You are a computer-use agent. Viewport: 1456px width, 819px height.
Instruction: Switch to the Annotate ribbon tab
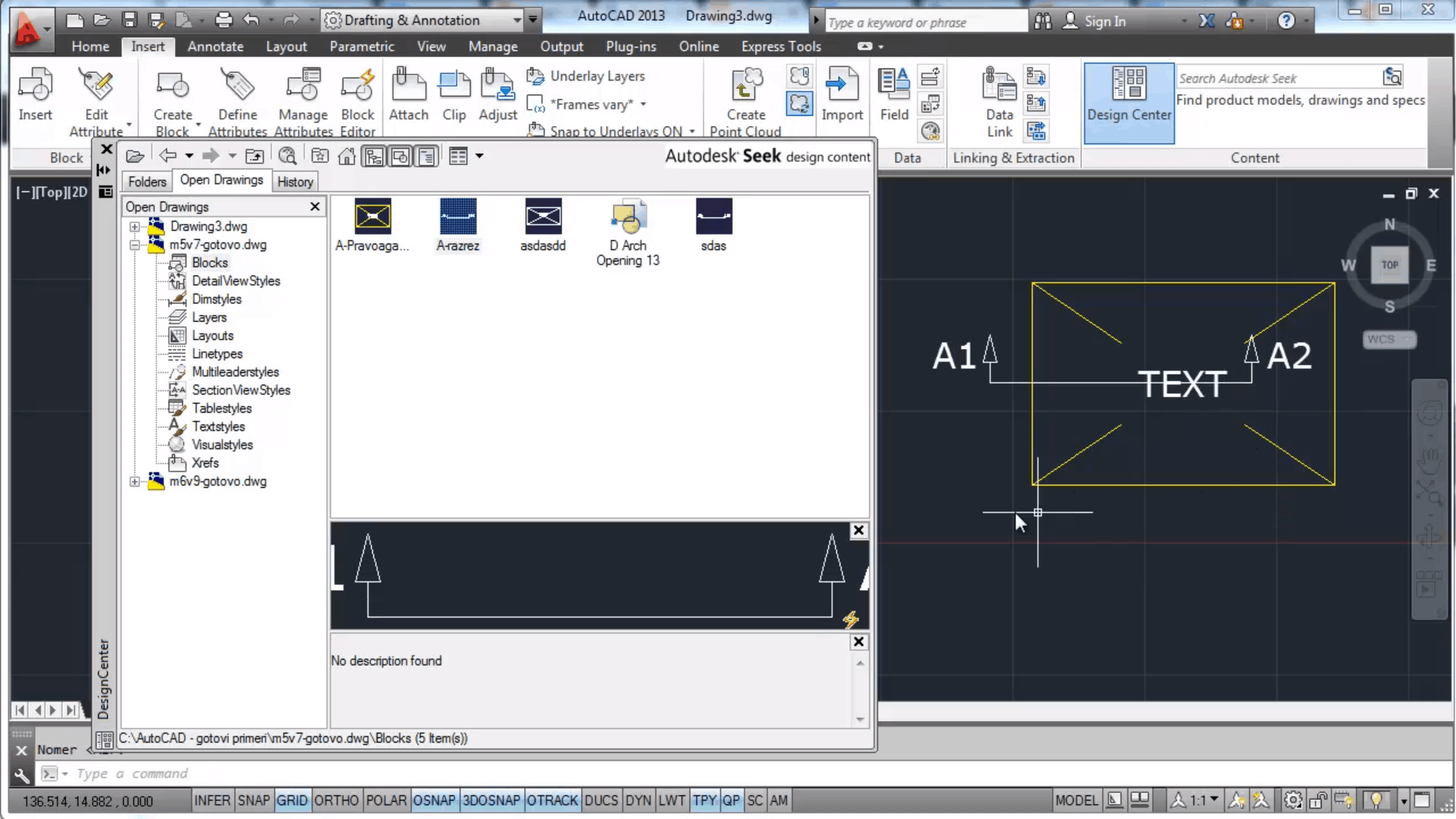[x=215, y=46]
